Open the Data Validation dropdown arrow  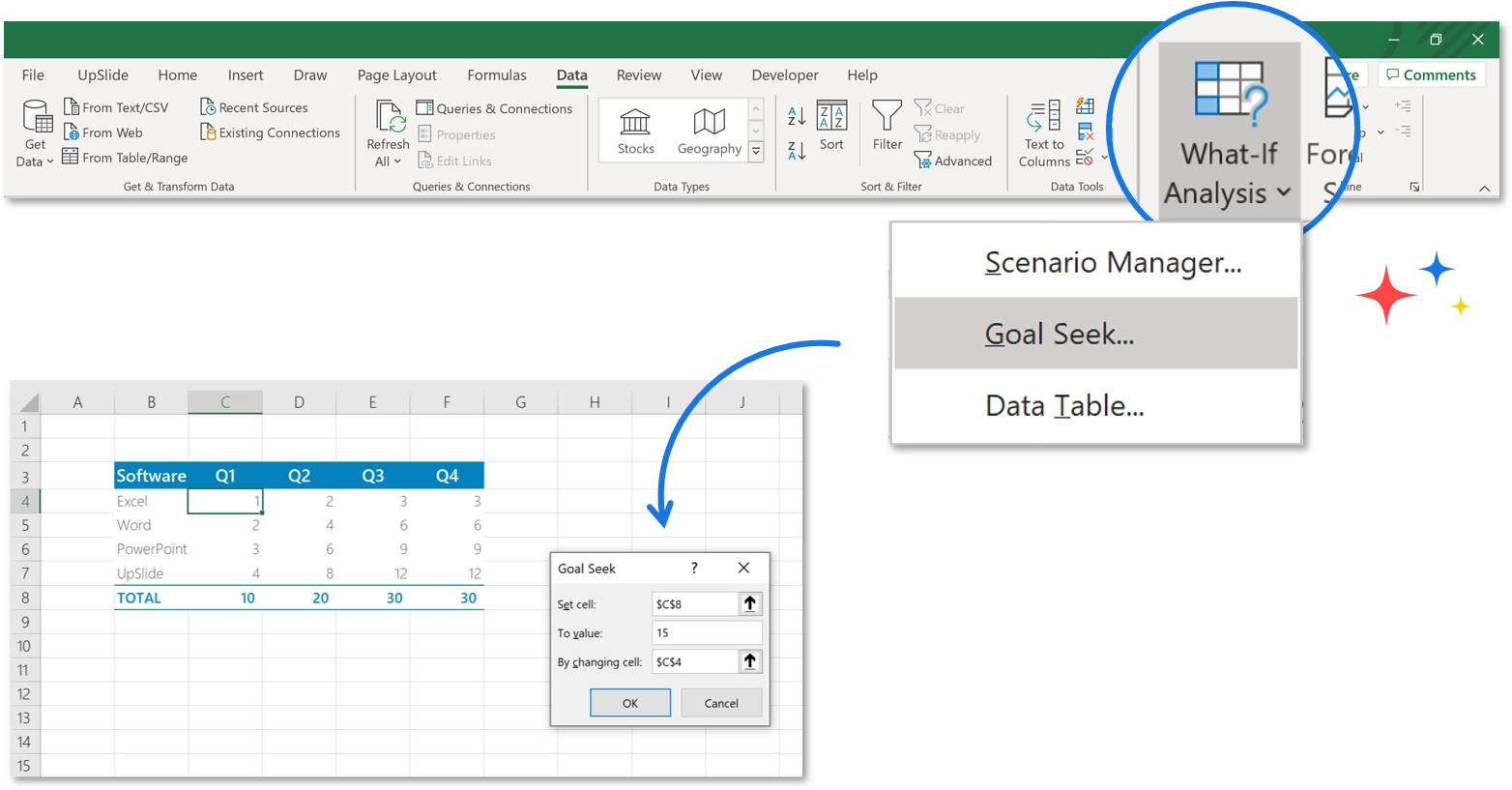pyautogui.click(x=1104, y=159)
